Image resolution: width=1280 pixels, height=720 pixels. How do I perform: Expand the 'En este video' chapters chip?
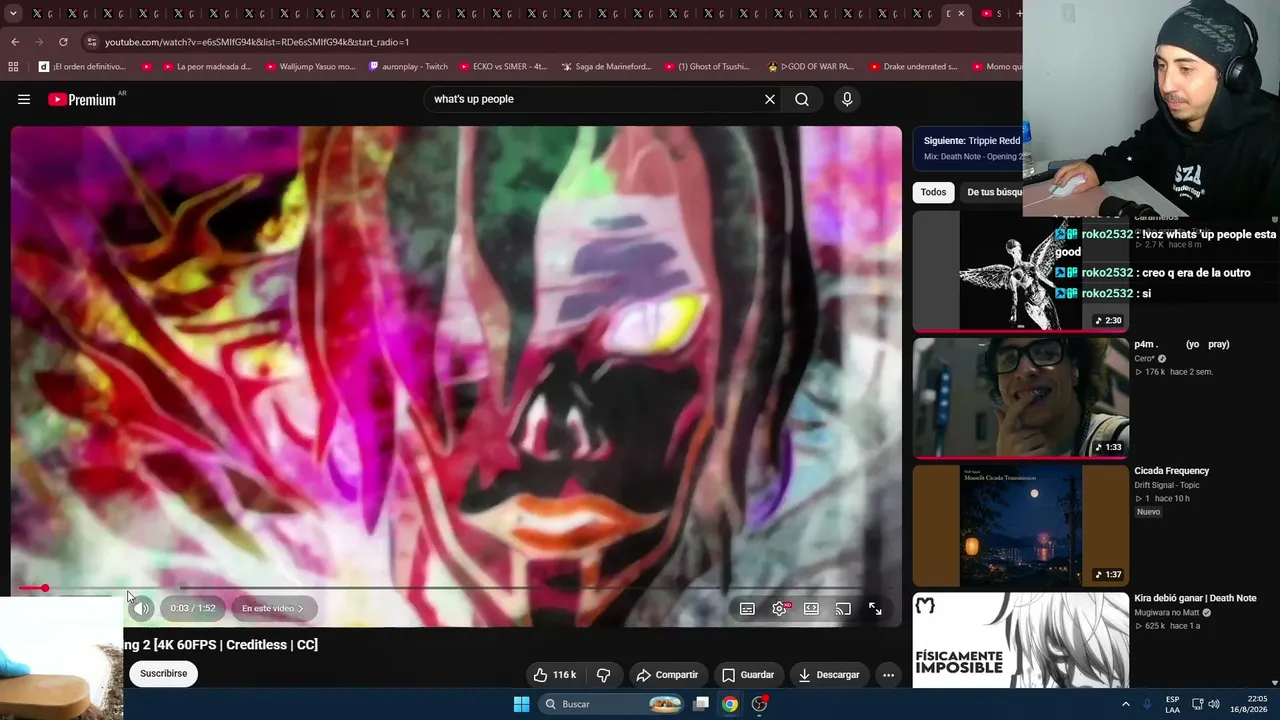pyautogui.click(x=272, y=608)
